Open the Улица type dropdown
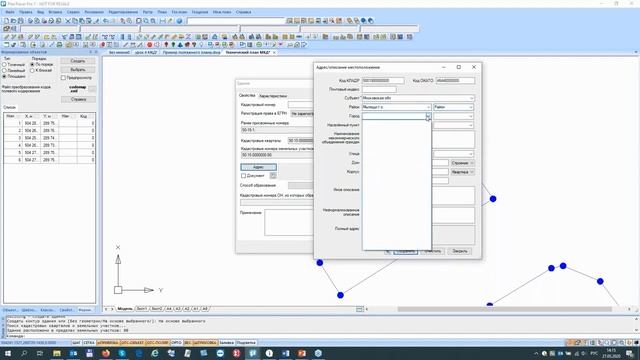This screenshot has height=360, width=640. click(471, 154)
